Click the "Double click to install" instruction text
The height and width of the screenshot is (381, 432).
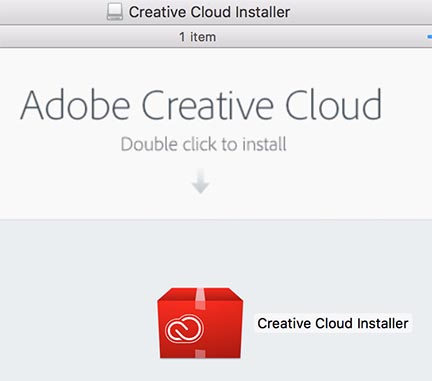[x=203, y=144]
